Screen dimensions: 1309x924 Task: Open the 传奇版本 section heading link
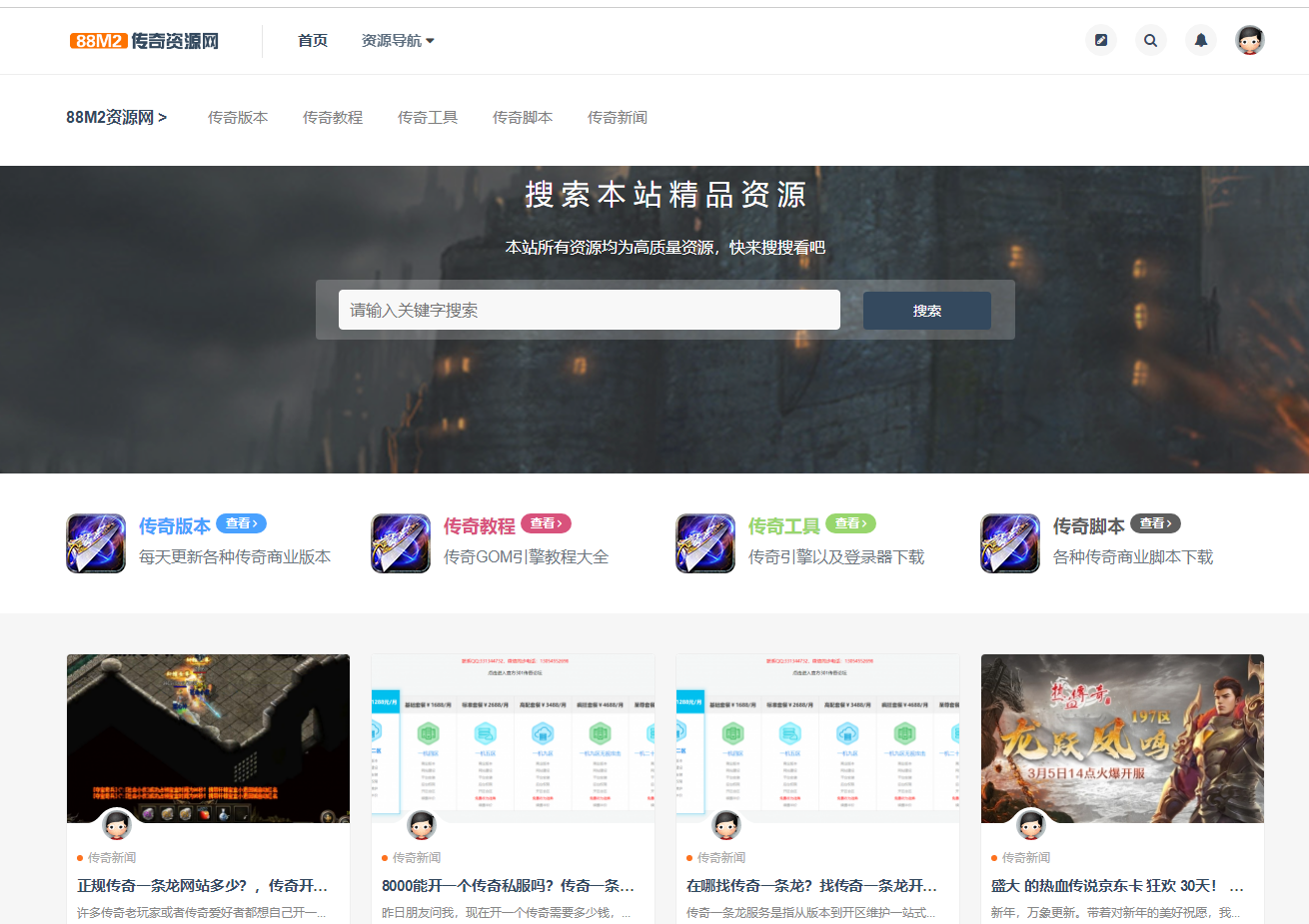[x=175, y=526]
